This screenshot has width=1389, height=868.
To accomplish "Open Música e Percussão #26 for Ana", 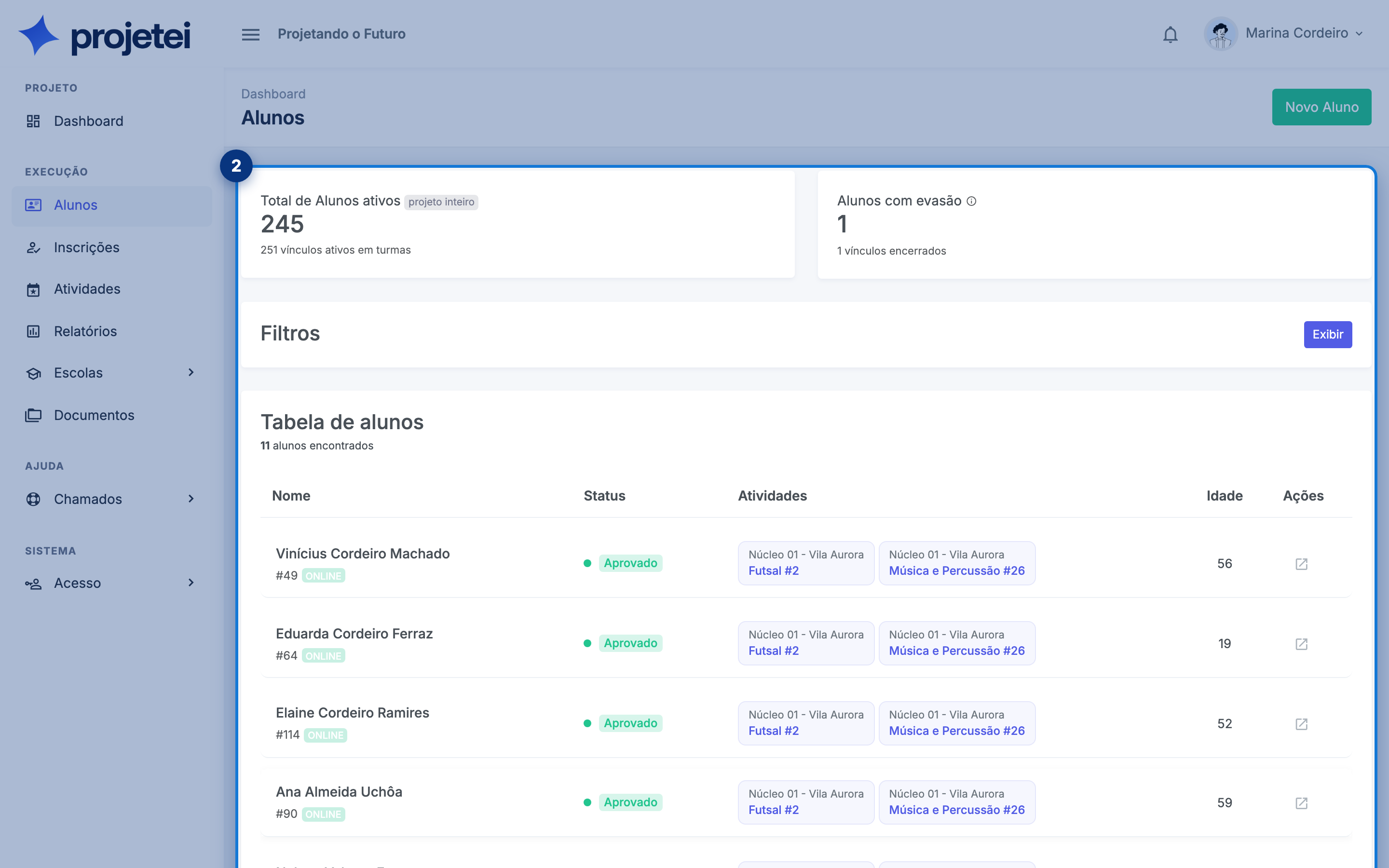I will [957, 810].
